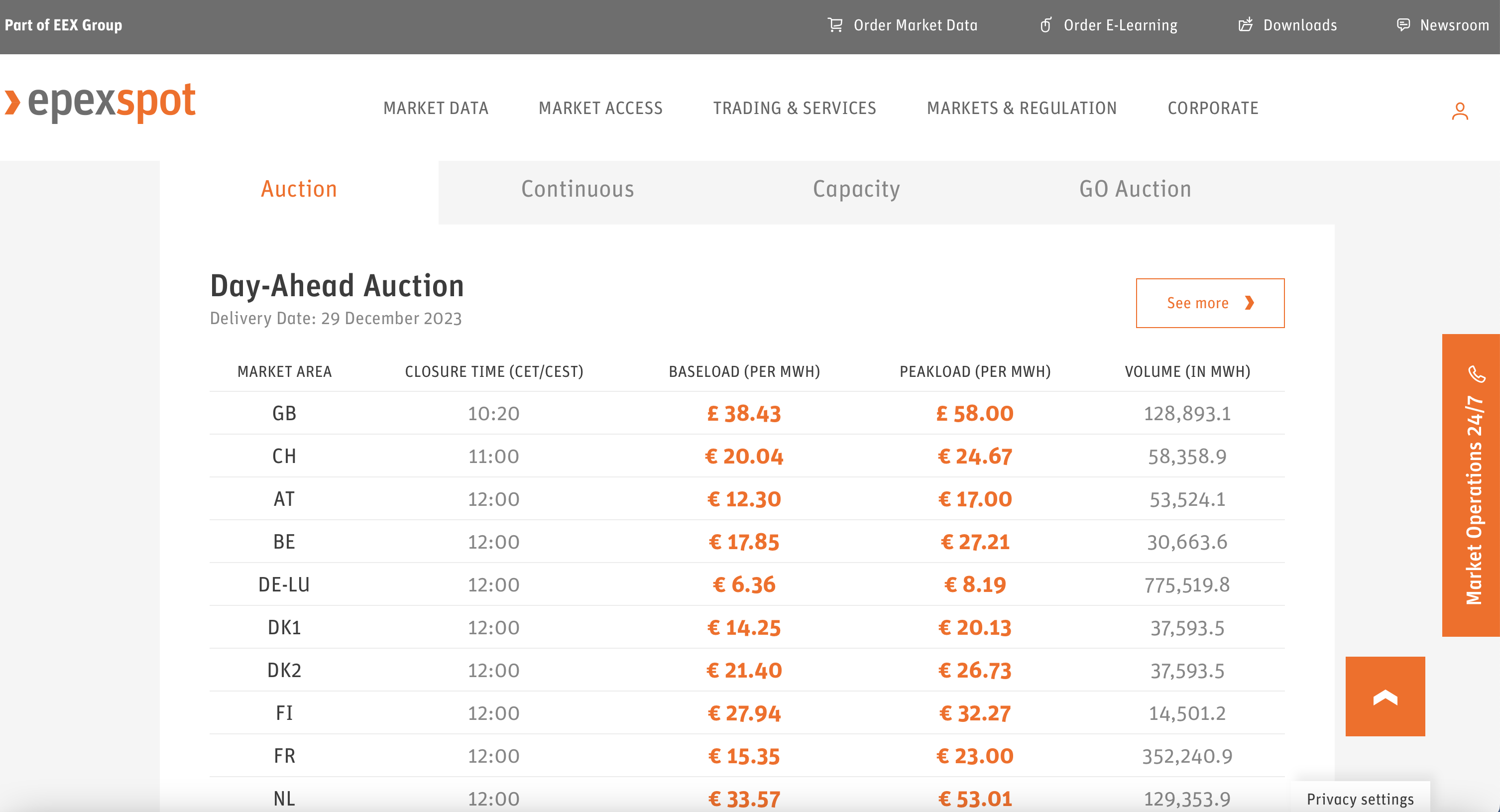The width and height of the screenshot is (1500, 812).
Task: Switch to the Capacity tab
Action: tap(856, 189)
